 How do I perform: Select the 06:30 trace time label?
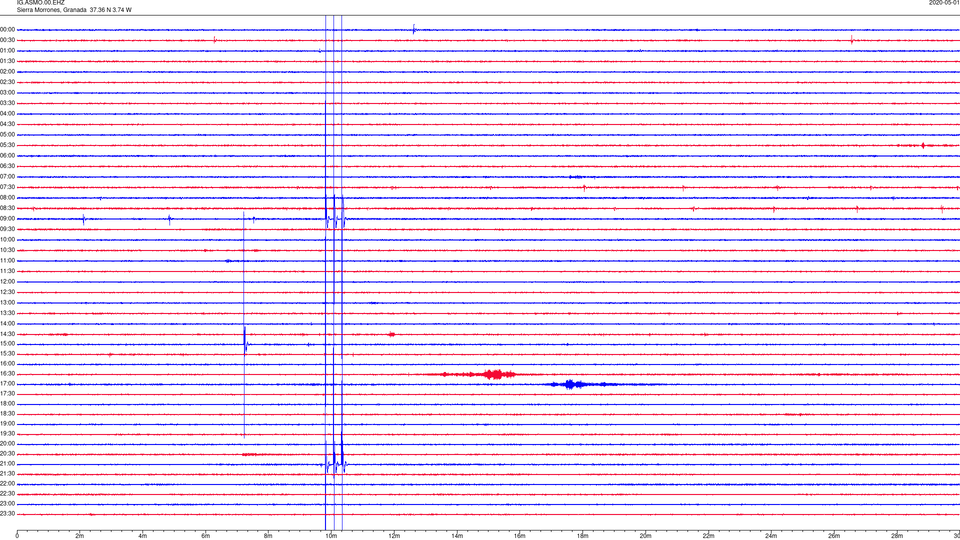pyautogui.click(x=8, y=166)
